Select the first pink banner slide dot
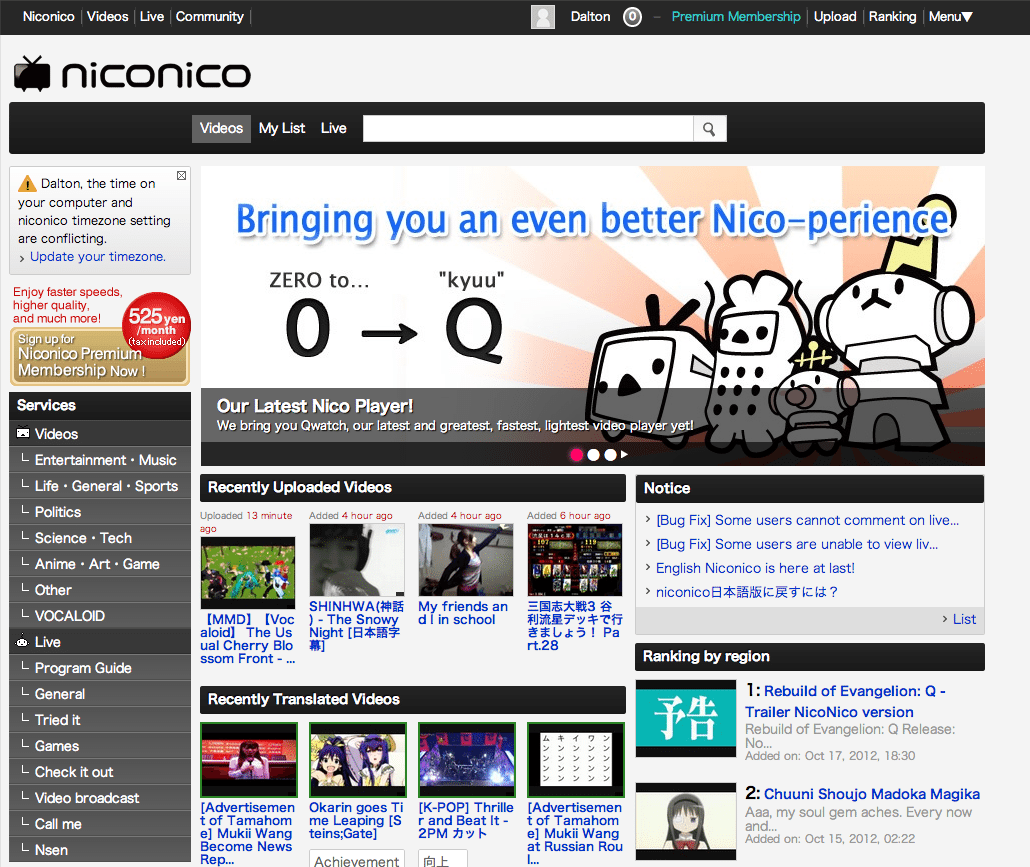The width and height of the screenshot is (1030, 867). [x=576, y=455]
